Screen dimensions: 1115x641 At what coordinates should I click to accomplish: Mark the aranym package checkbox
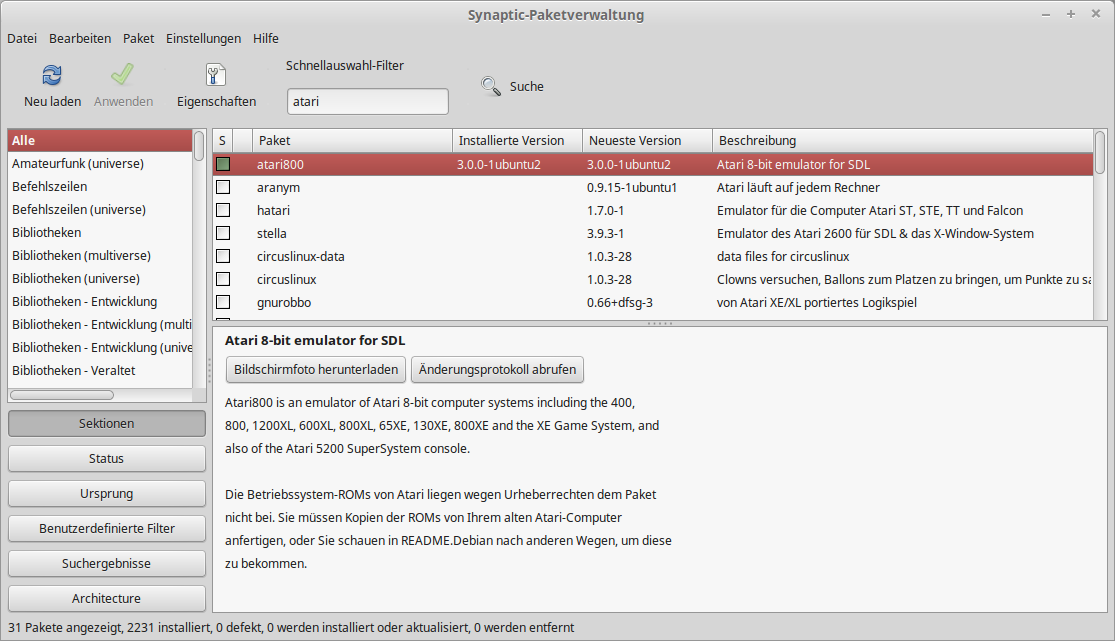[x=223, y=187]
